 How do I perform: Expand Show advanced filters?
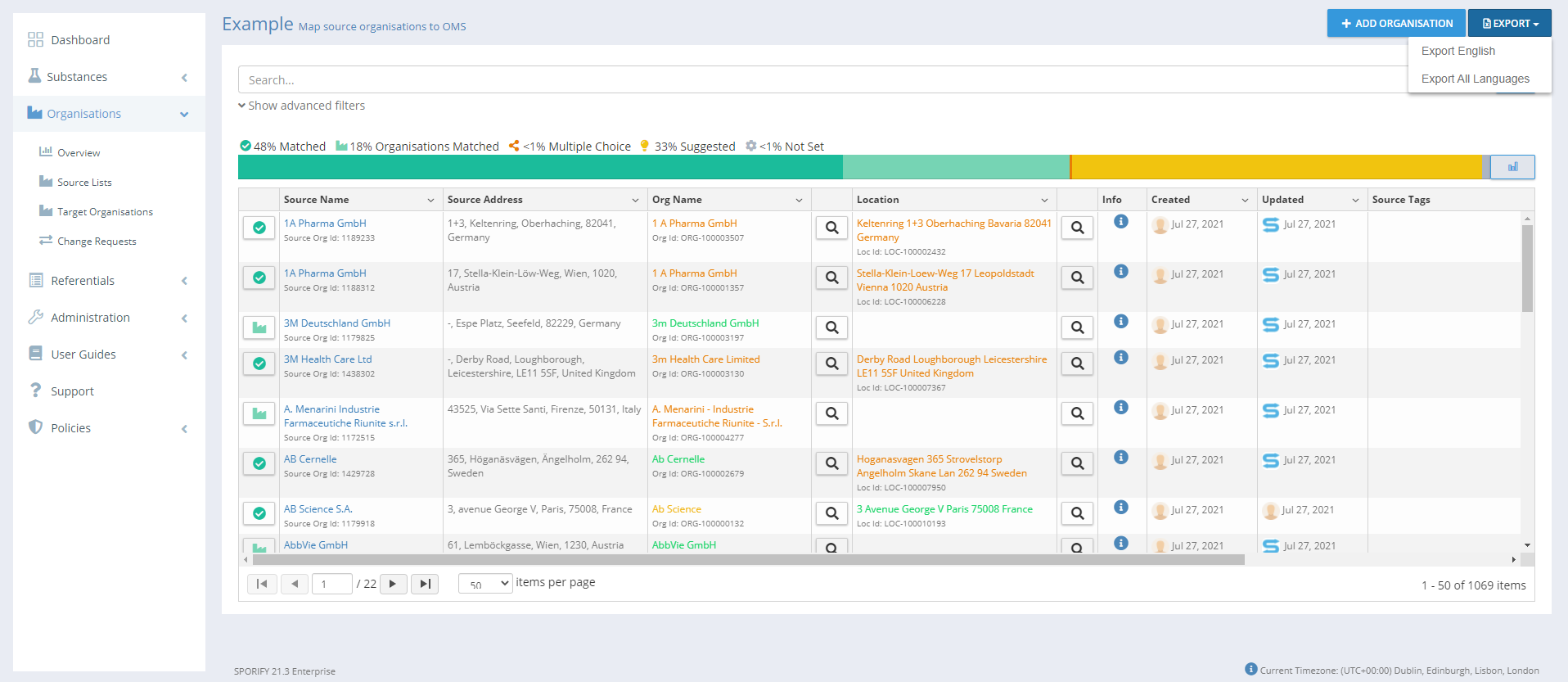pyautogui.click(x=301, y=106)
